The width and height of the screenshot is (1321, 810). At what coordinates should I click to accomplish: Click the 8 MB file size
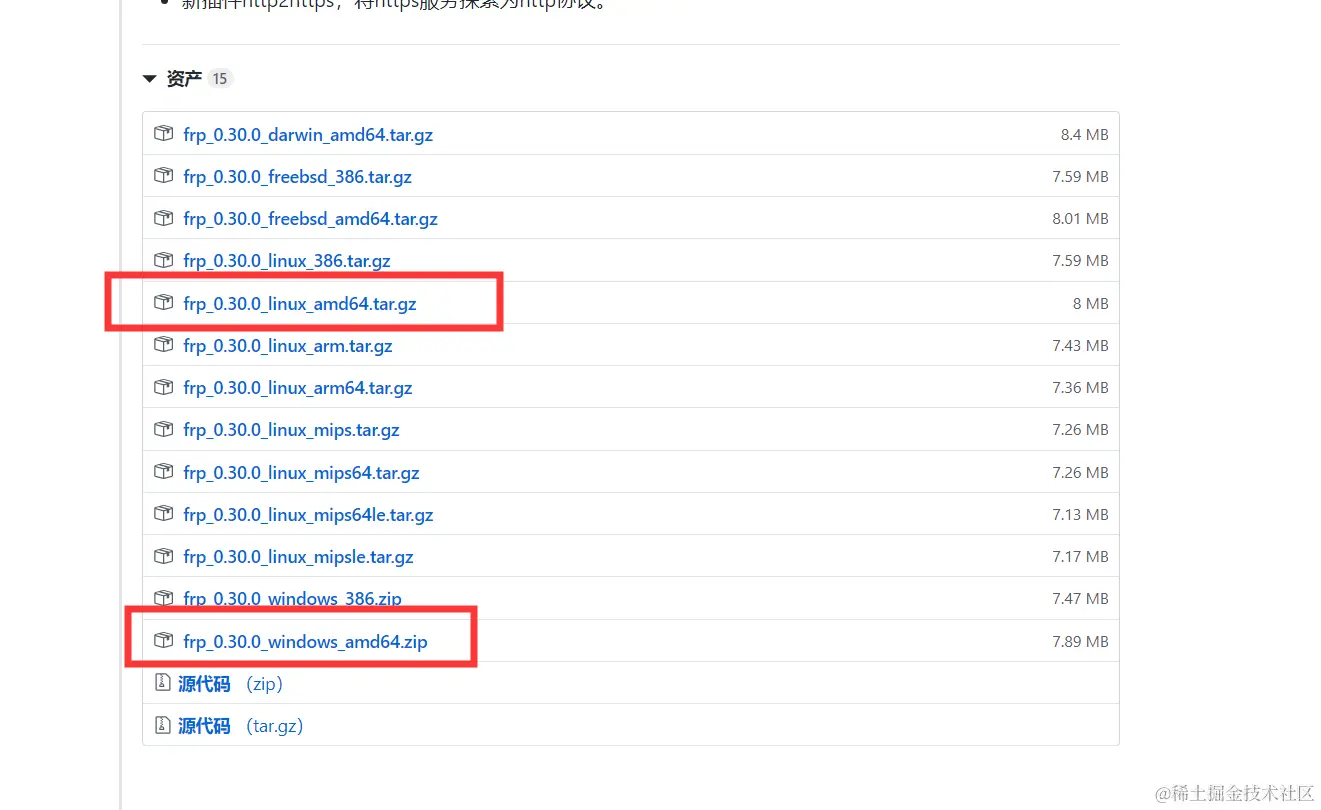(x=1091, y=304)
